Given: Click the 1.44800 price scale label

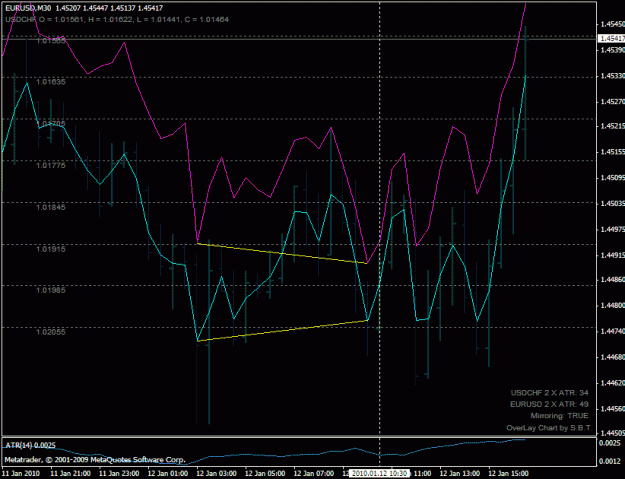Looking at the screenshot, I should click(613, 306).
